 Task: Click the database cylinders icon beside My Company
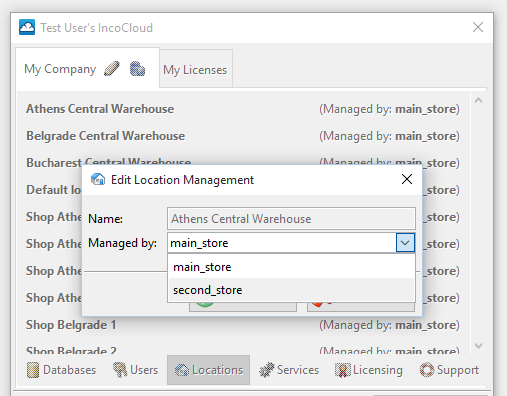click(137, 69)
